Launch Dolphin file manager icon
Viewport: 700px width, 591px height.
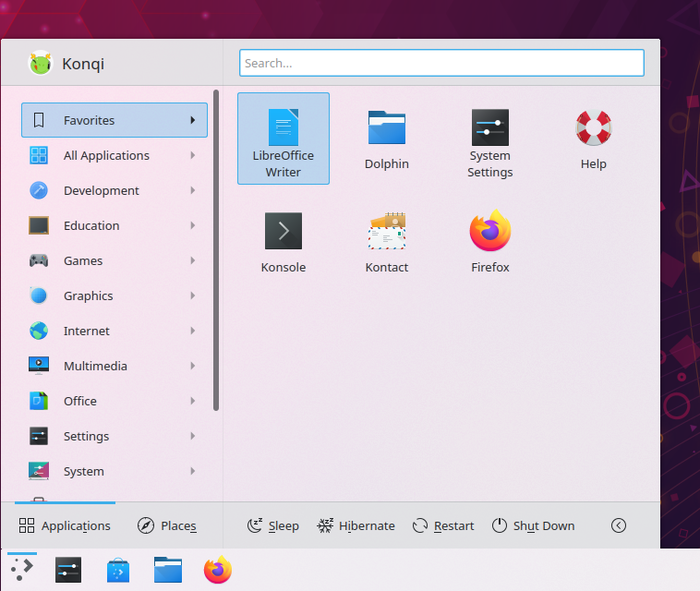(x=386, y=139)
